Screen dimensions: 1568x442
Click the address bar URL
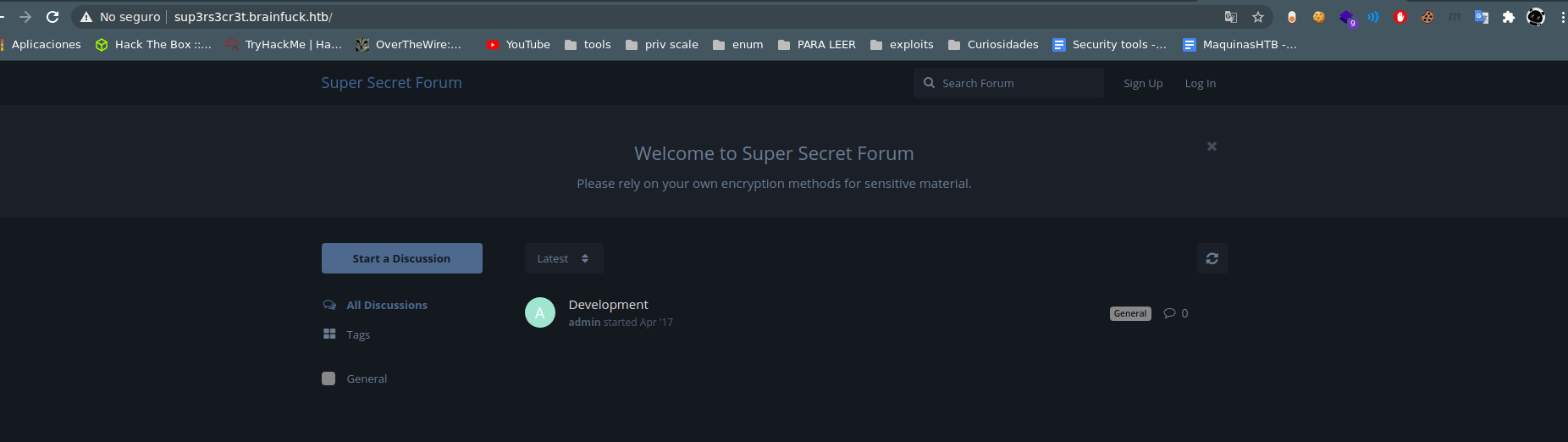point(253,17)
